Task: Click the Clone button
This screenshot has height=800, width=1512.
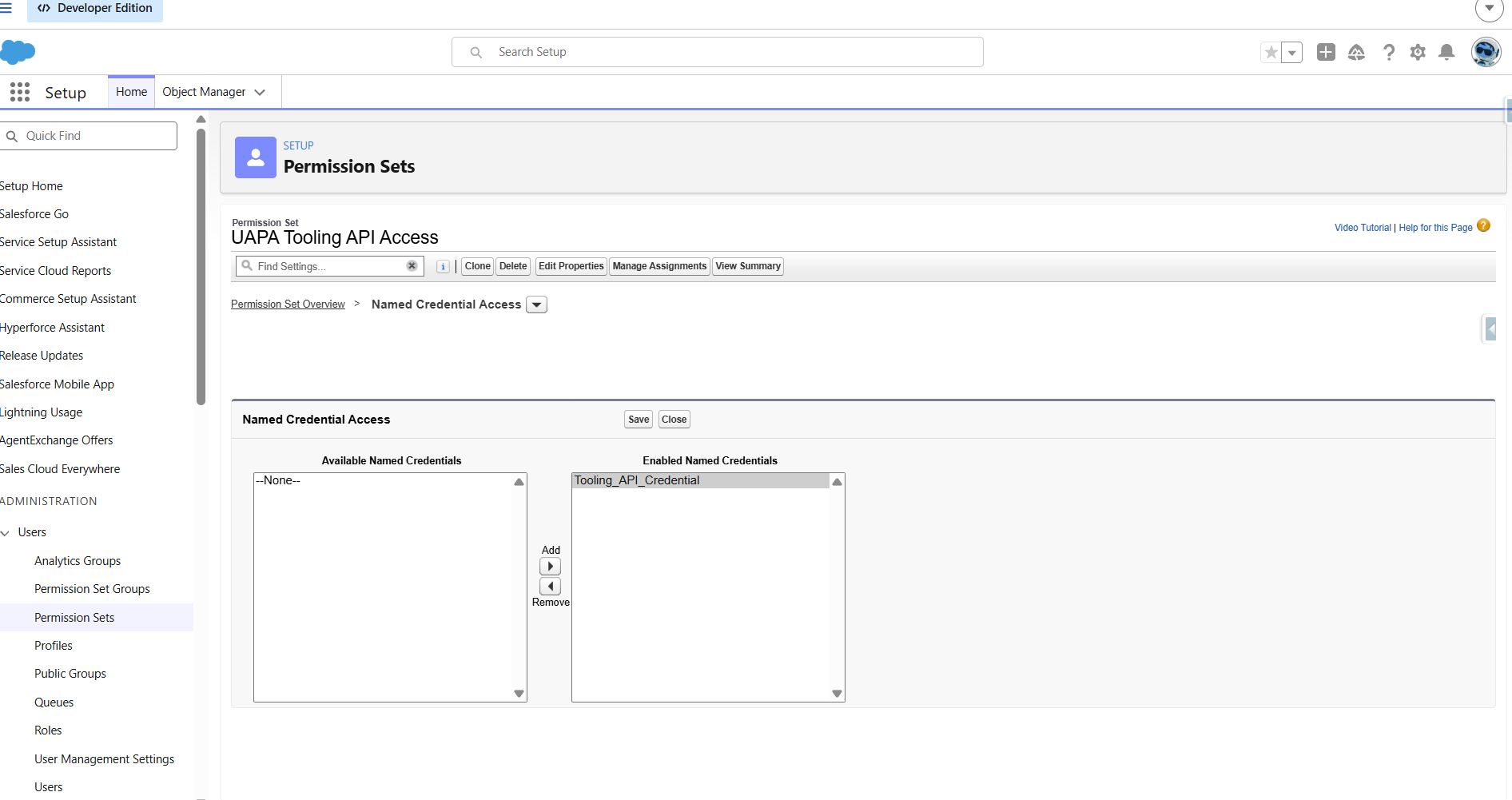Action: coord(478,266)
